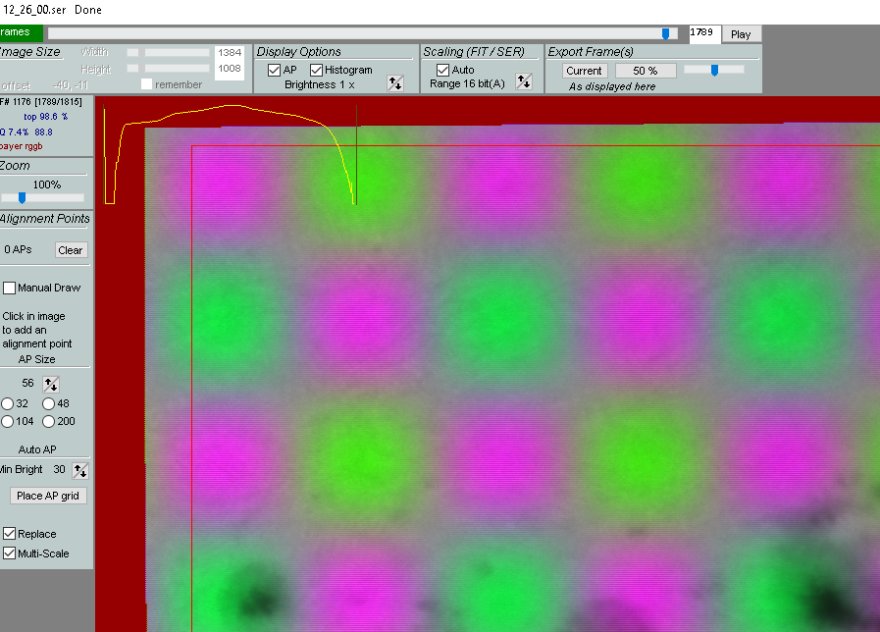Click the Brightness up/down arrows icon
The height and width of the screenshot is (632, 880).
click(395, 84)
